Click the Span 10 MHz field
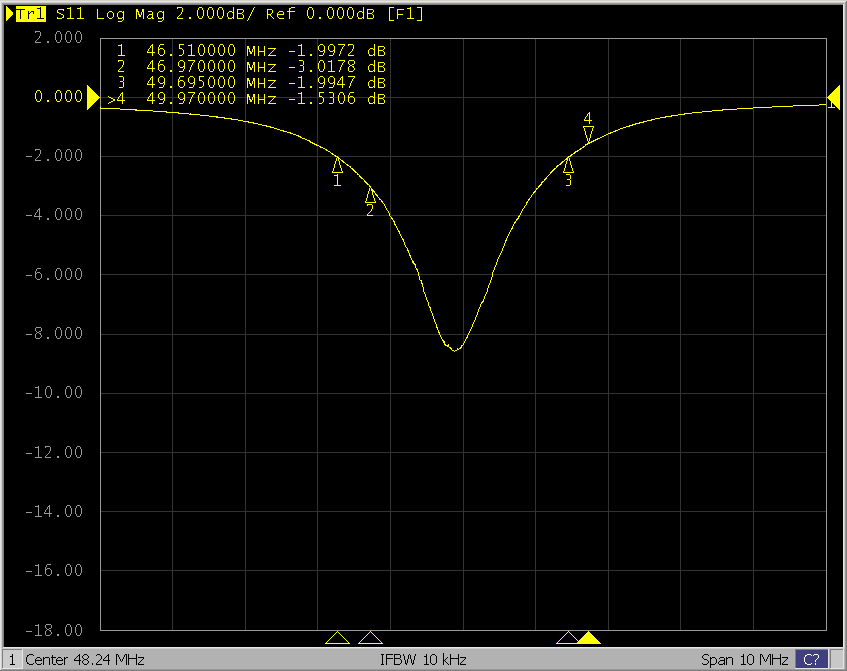The width and height of the screenshot is (847, 671). (x=744, y=660)
